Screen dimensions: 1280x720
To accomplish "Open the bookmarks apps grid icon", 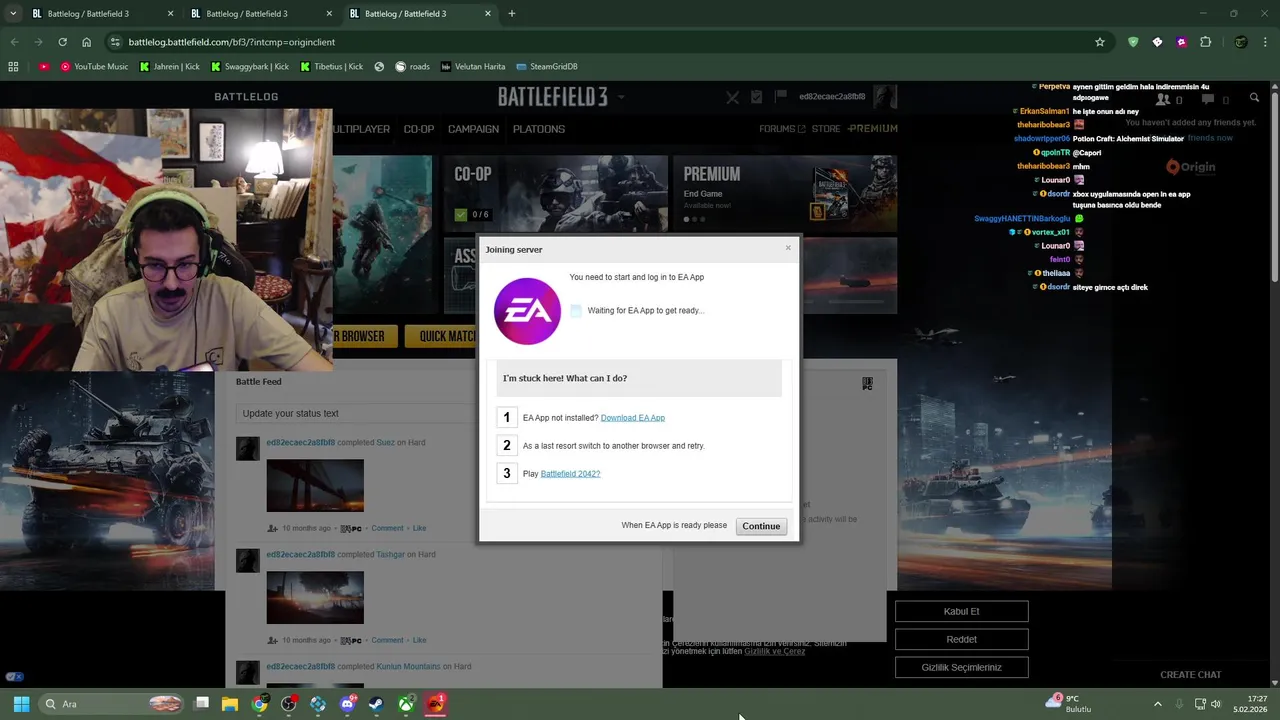I will coord(13,66).
